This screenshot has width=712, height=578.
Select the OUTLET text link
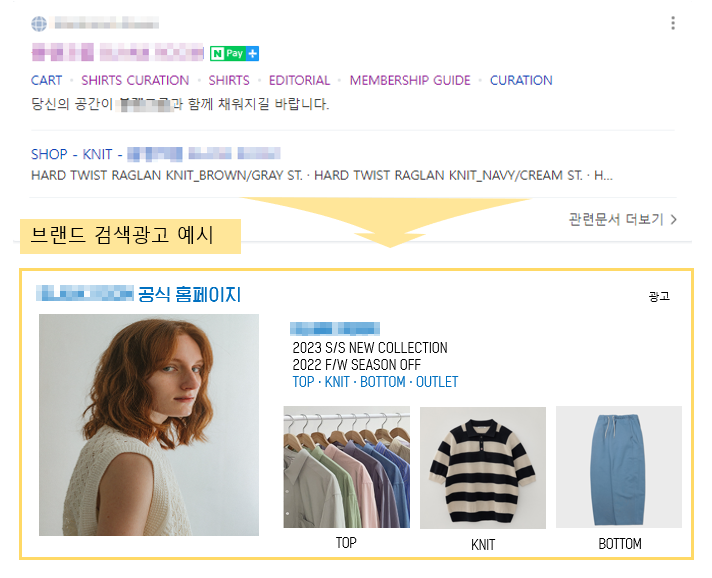tap(437, 382)
